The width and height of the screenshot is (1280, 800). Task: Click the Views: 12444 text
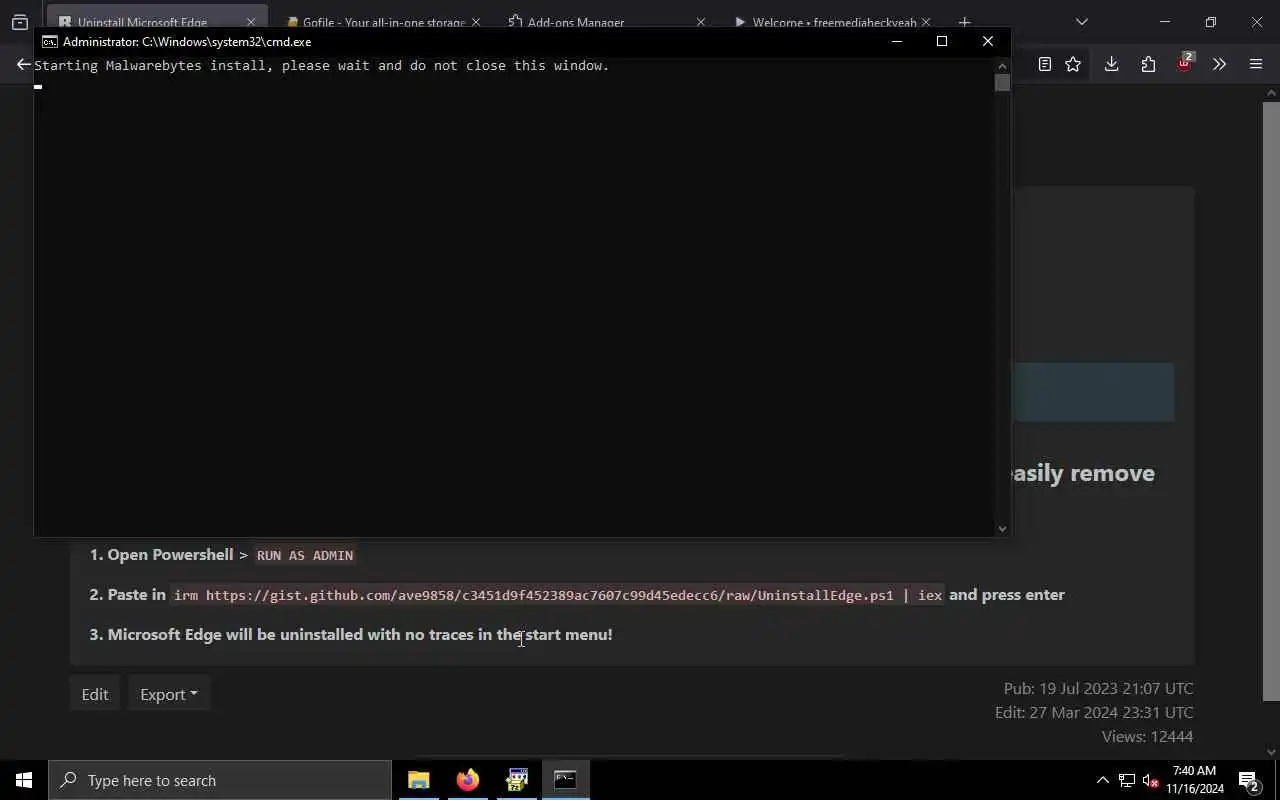[1147, 736]
